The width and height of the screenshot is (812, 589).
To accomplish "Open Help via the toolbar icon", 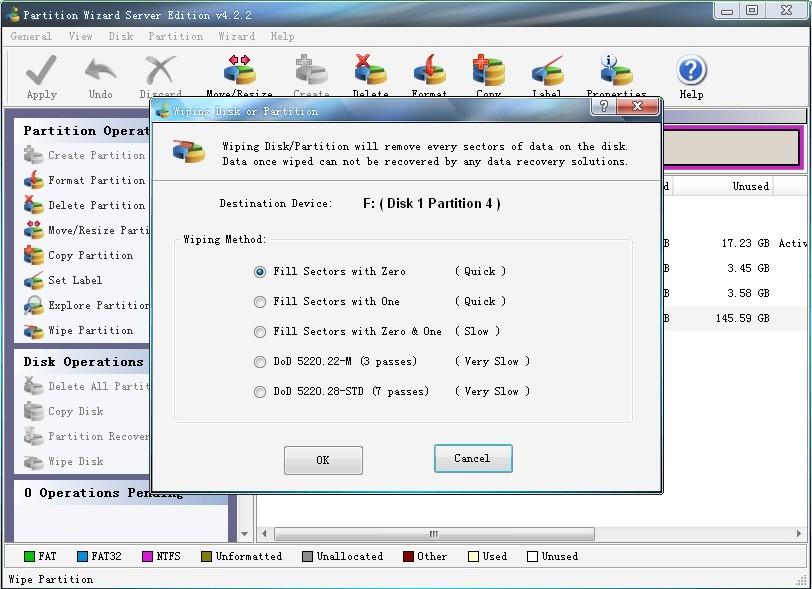I will coord(691,70).
